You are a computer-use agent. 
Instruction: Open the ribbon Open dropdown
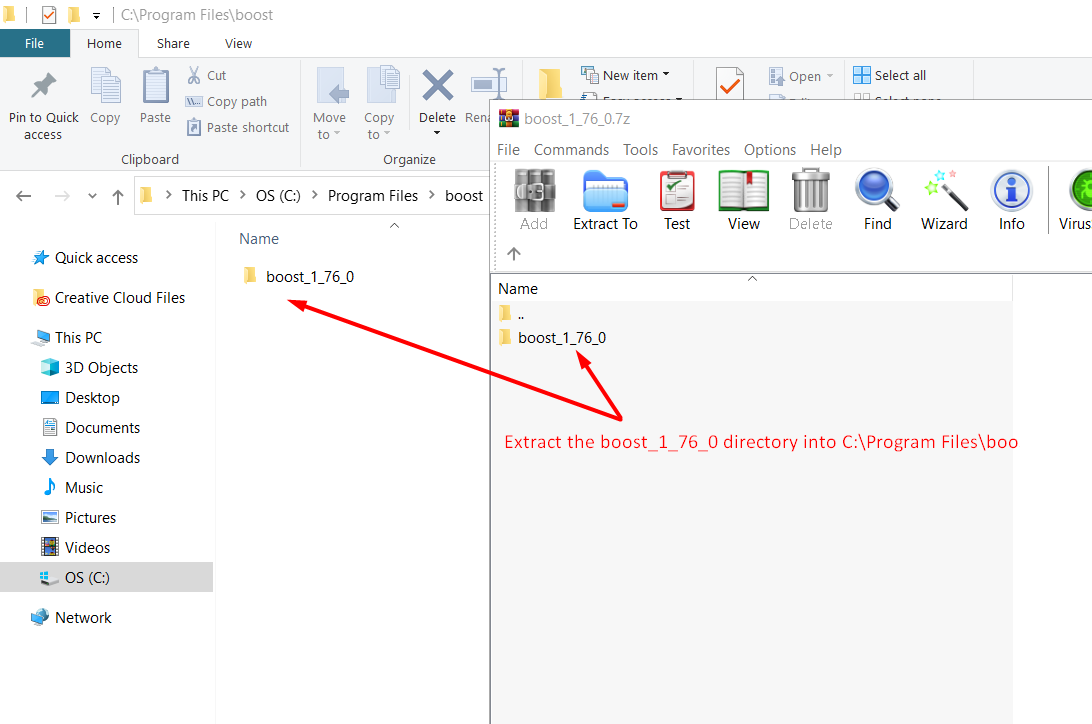[x=830, y=76]
